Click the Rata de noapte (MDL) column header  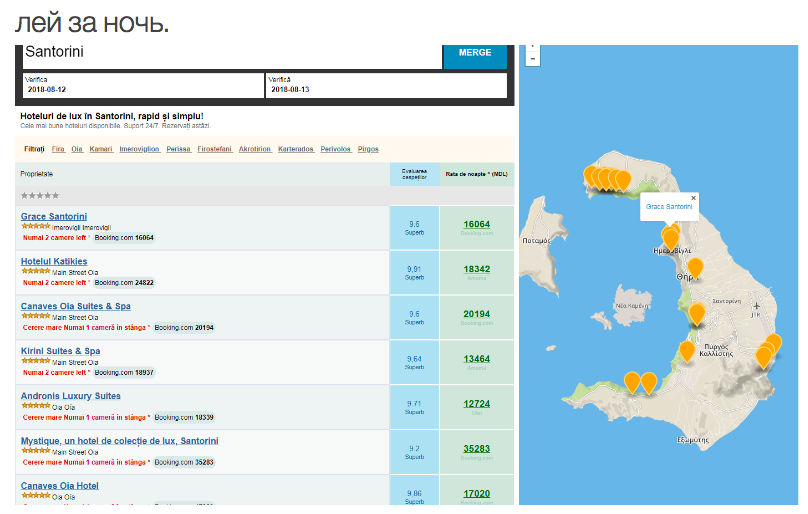coord(477,174)
